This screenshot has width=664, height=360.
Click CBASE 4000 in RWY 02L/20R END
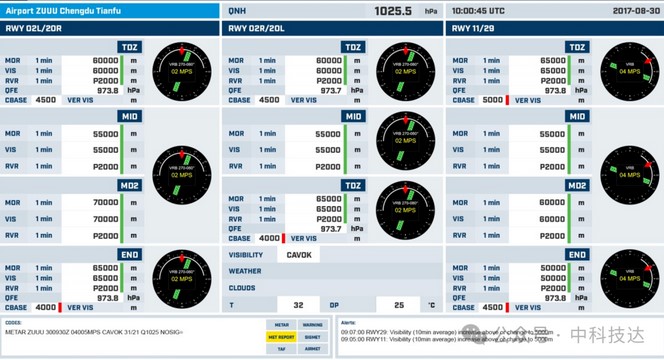46,307
